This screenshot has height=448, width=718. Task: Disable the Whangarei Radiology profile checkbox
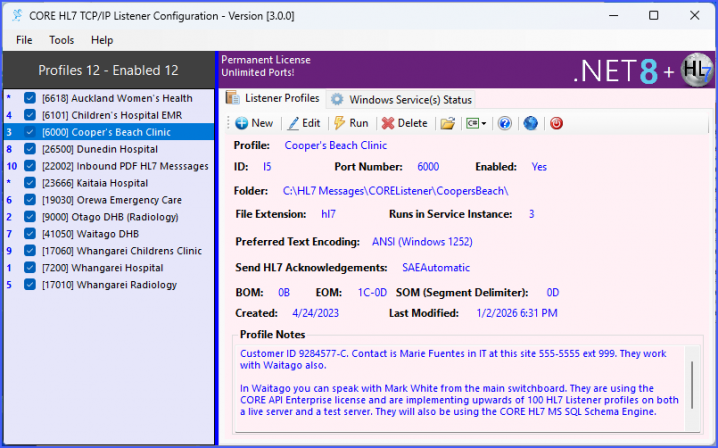30,285
